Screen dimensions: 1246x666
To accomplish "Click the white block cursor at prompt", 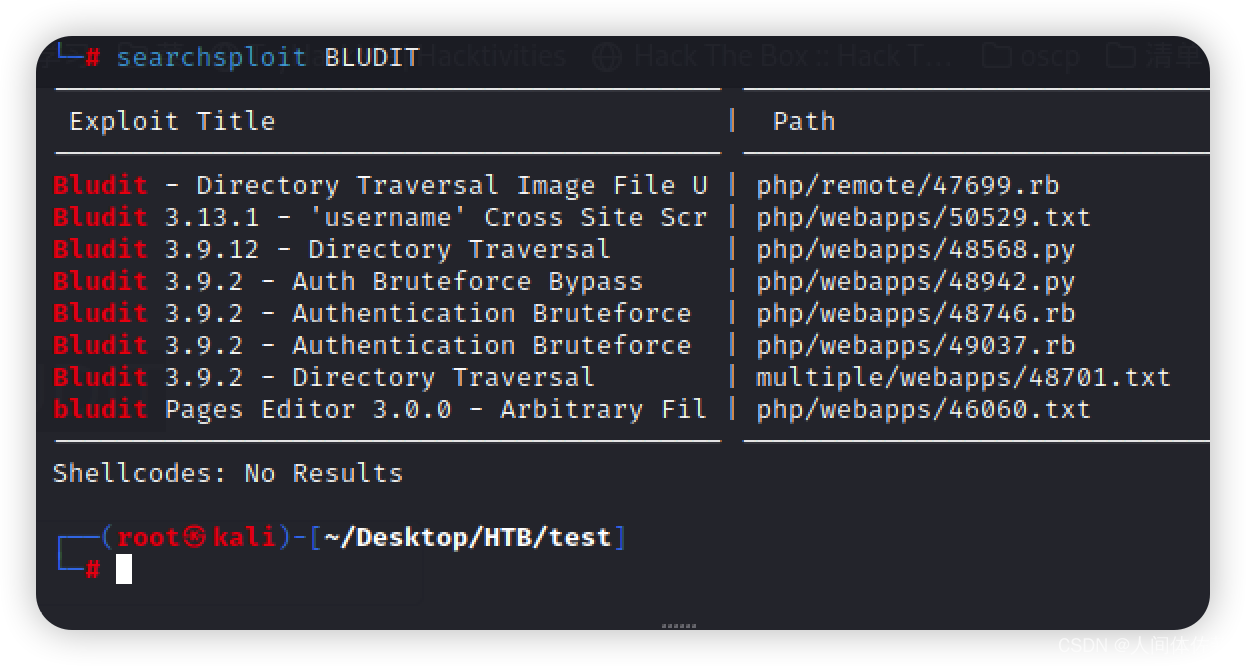I will pyautogui.click(x=124, y=569).
